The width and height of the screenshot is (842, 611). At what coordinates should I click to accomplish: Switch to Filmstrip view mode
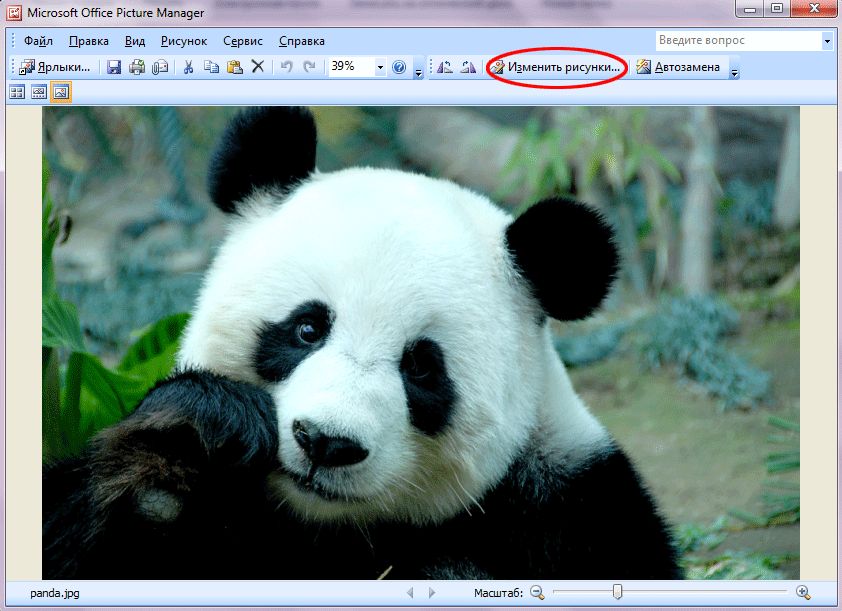39,92
